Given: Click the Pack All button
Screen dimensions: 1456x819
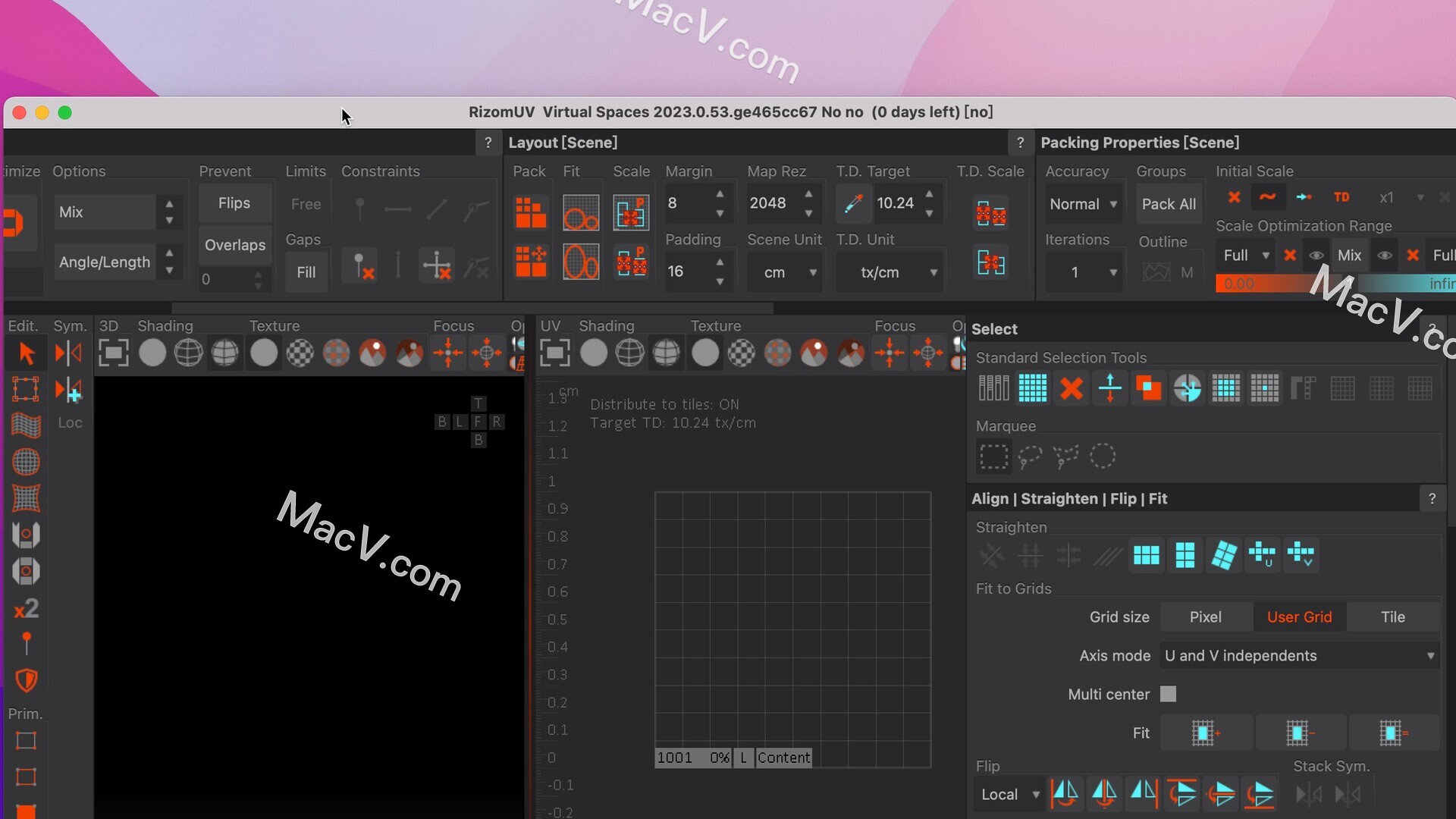Looking at the screenshot, I should click(1169, 203).
